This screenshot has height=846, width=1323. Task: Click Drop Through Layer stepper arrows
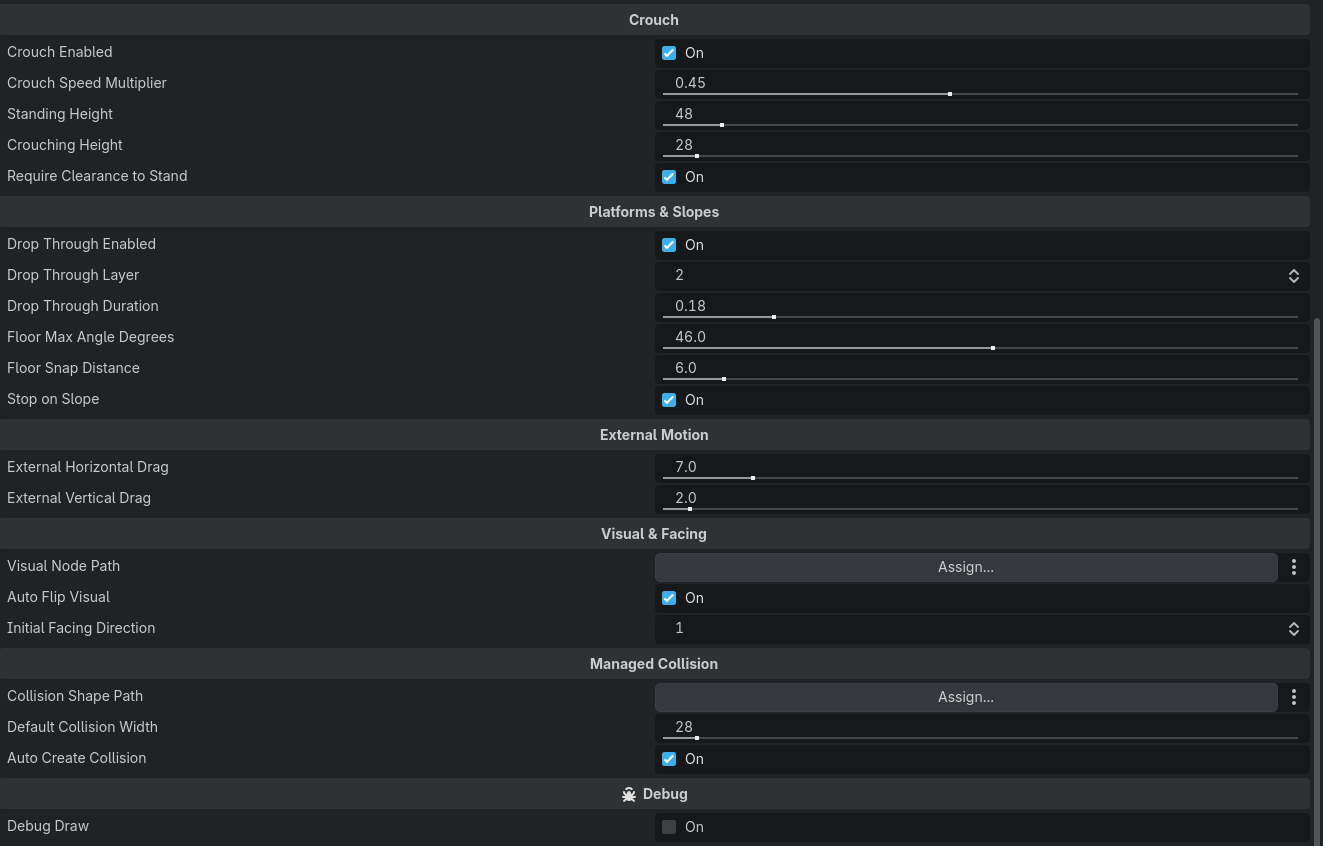click(1293, 275)
